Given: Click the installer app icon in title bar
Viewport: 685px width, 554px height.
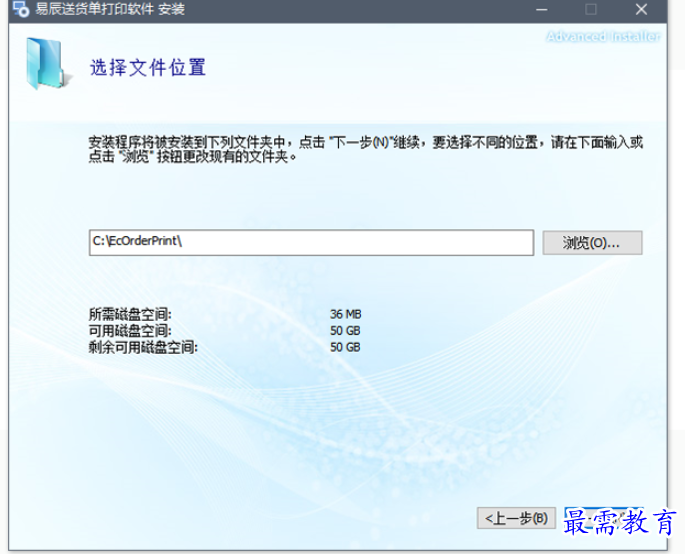Looking at the screenshot, I should tap(21, 9).
